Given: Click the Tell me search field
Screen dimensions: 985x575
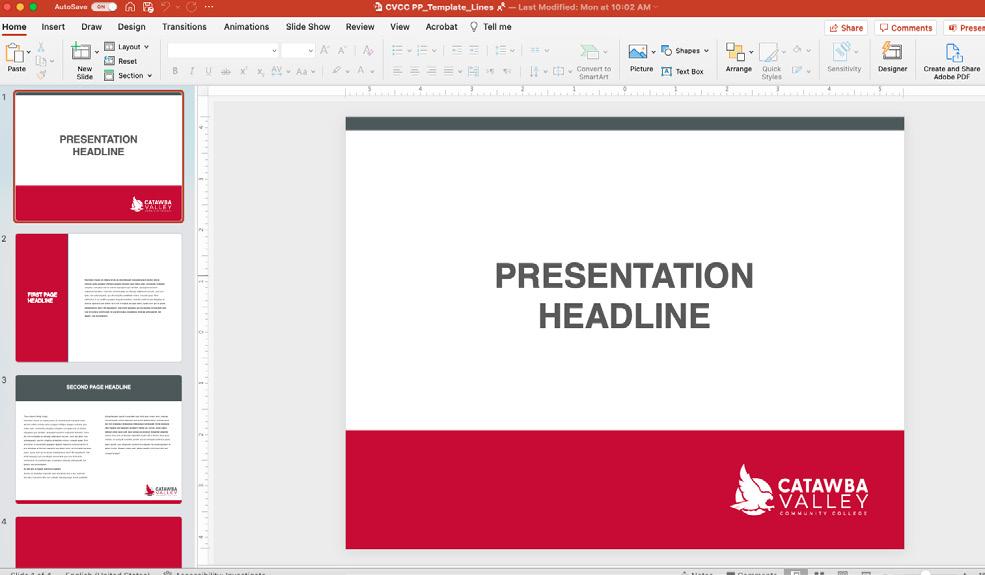Looking at the screenshot, I should (x=491, y=27).
